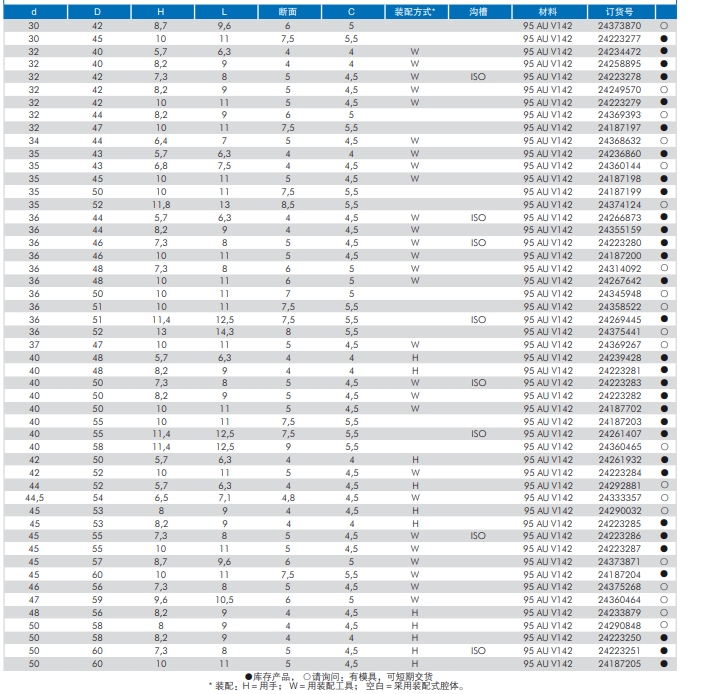Click the 断面 column header
Viewport: 704px width, 694px height.
tap(286, 10)
